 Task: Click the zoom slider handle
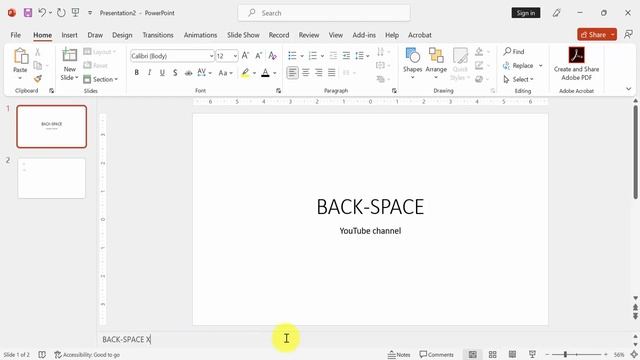click(565, 355)
